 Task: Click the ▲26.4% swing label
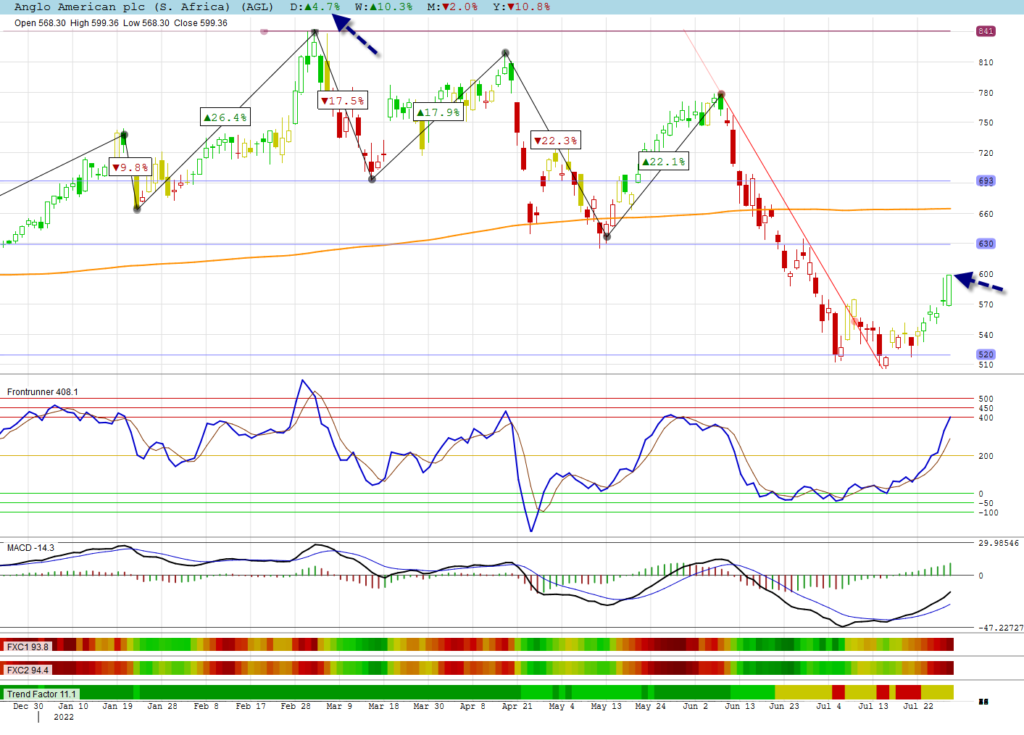[x=225, y=118]
